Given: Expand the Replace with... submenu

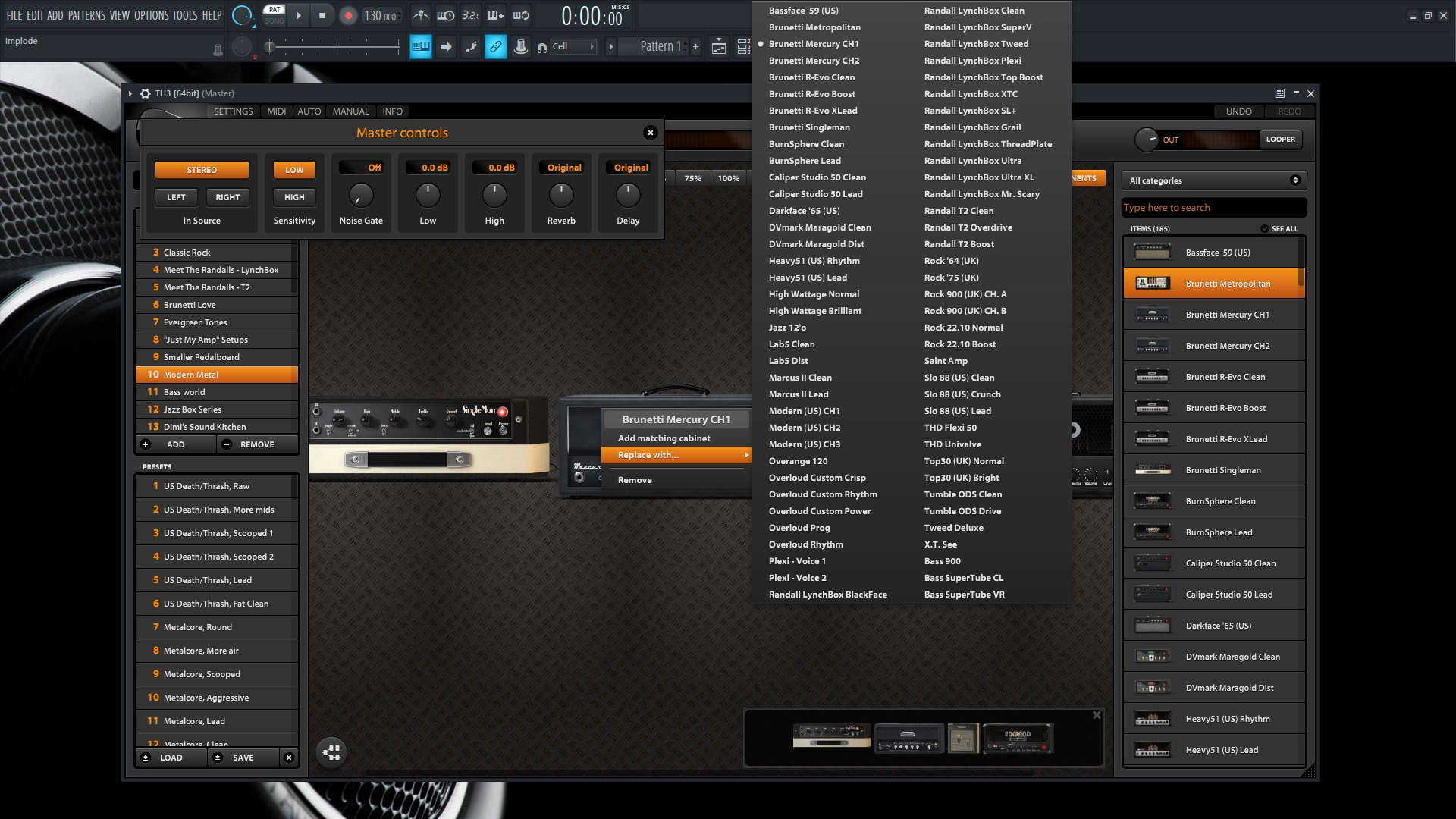Looking at the screenshot, I should tap(676, 455).
